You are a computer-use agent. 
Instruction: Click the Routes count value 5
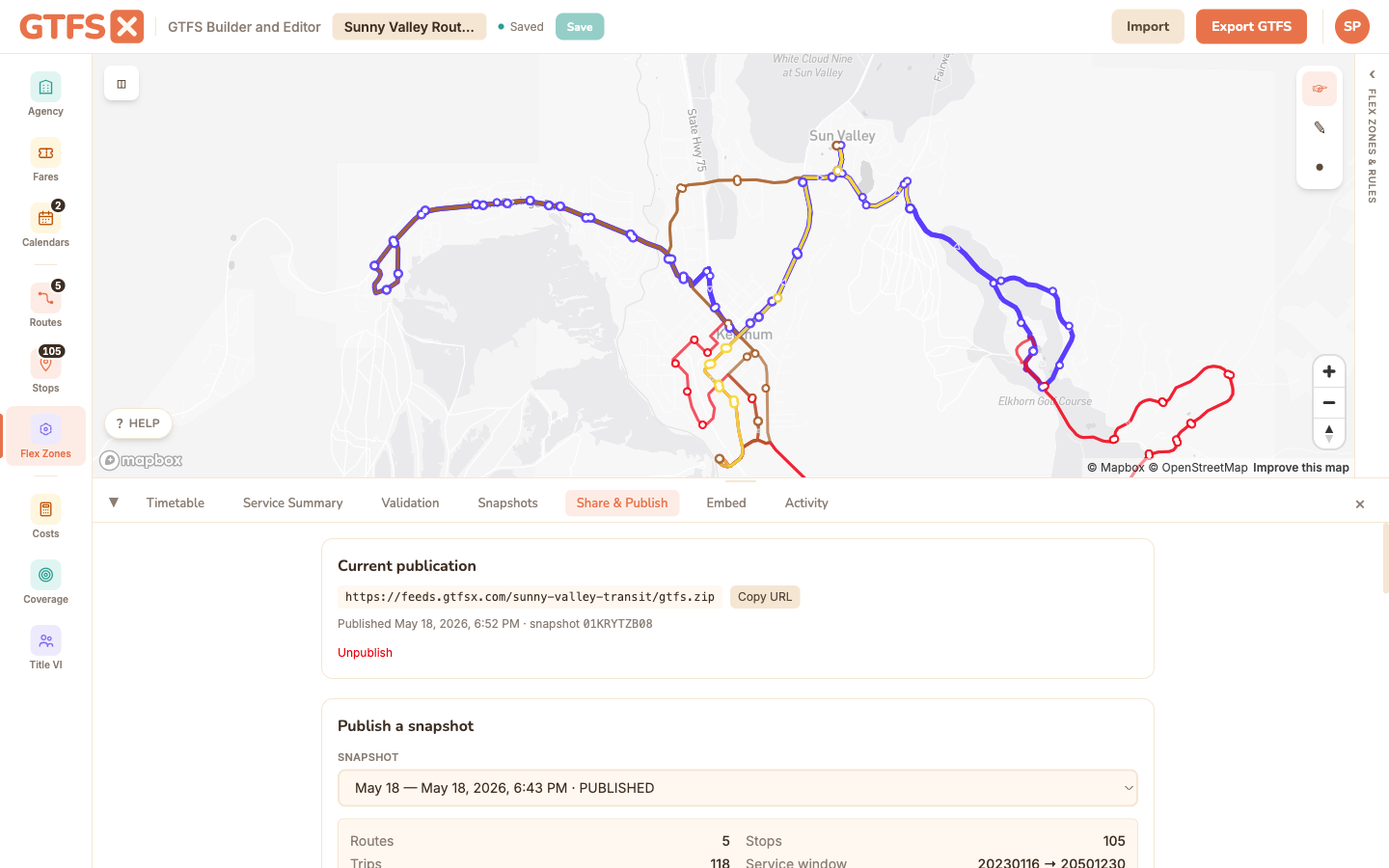coord(726,841)
